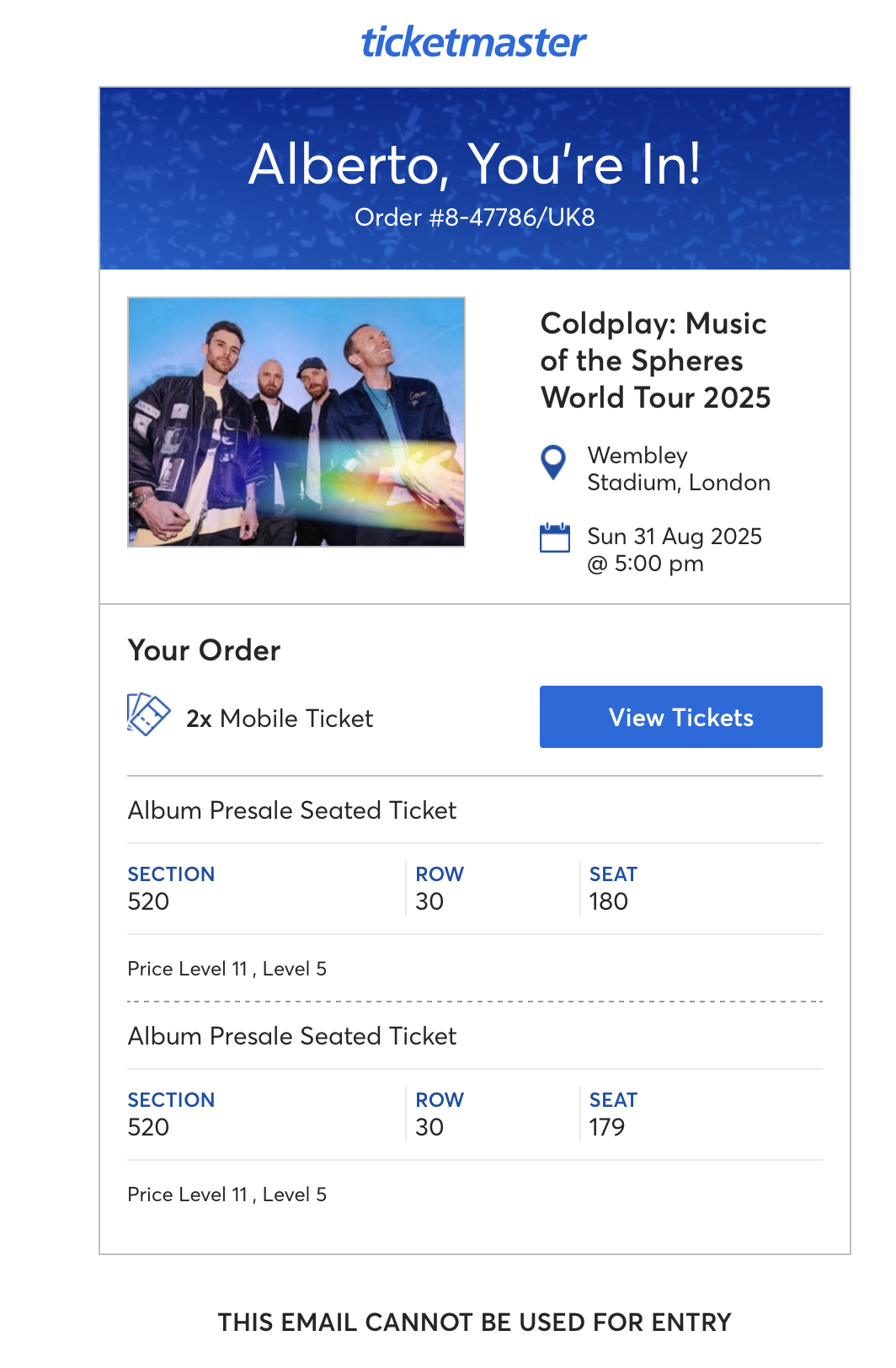Click the mobile ticket icon

point(148,714)
